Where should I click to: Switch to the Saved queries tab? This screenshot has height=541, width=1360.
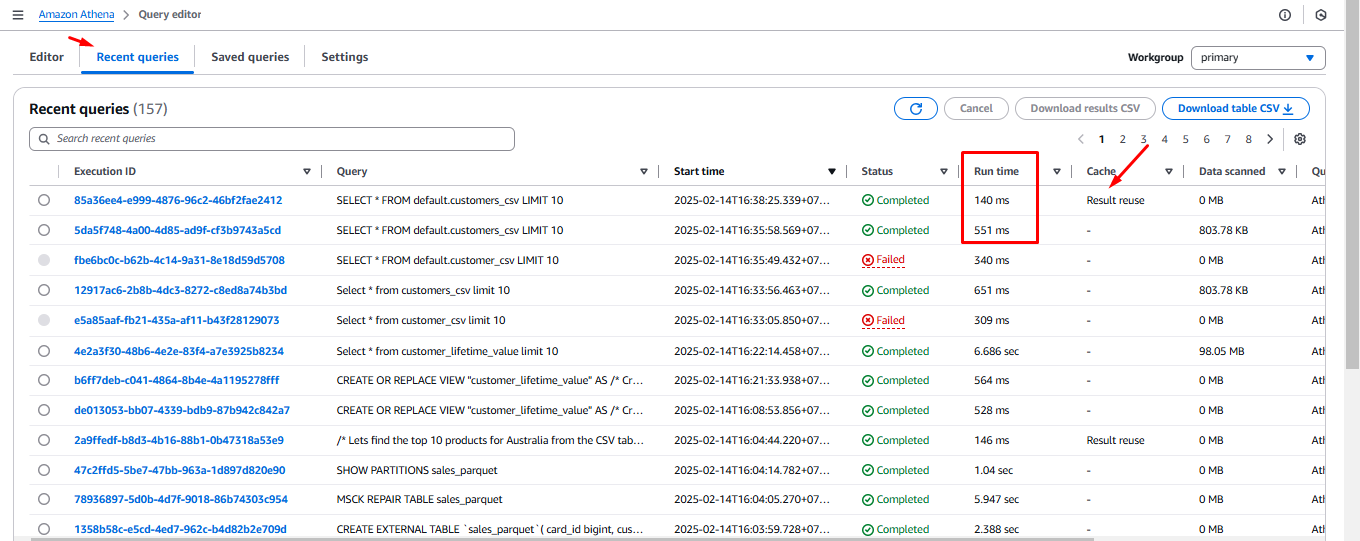point(250,57)
